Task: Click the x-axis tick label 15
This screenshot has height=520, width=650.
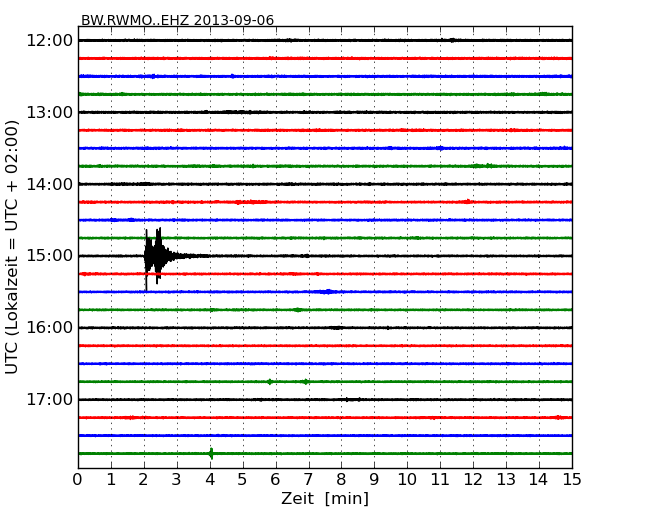Action: 572,480
